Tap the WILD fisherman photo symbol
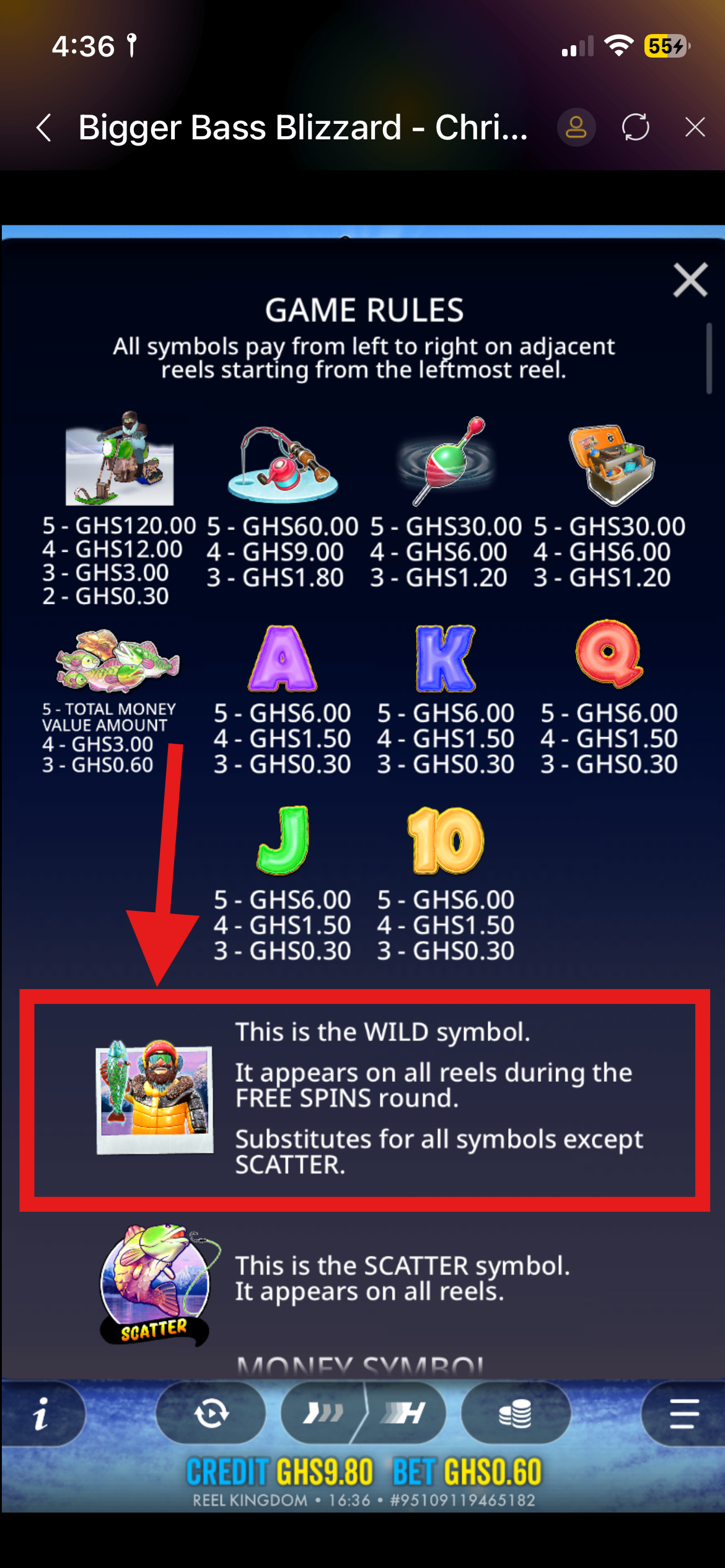Viewport: 725px width, 1568px height. pos(155,1097)
